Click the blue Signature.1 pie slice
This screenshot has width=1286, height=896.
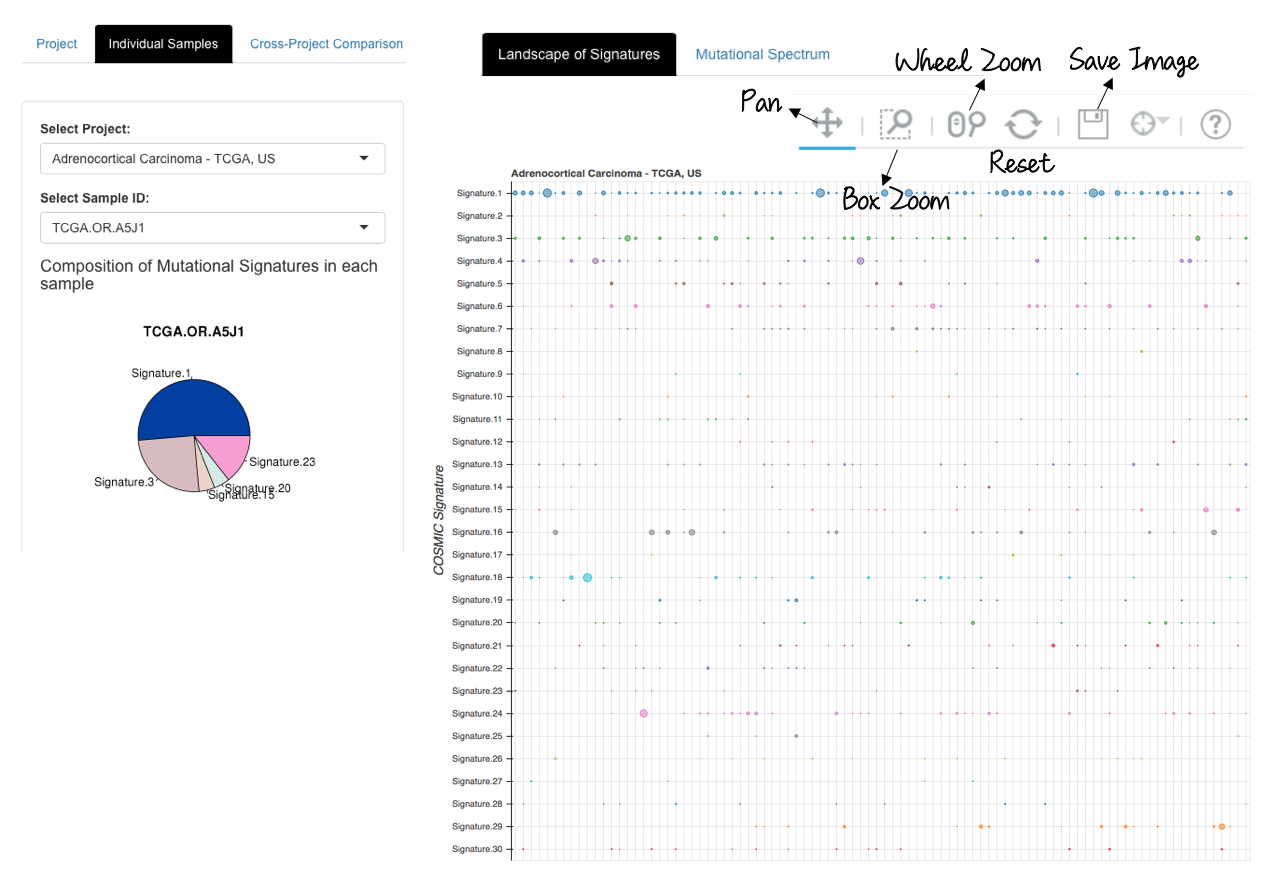[x=192, y=409]
